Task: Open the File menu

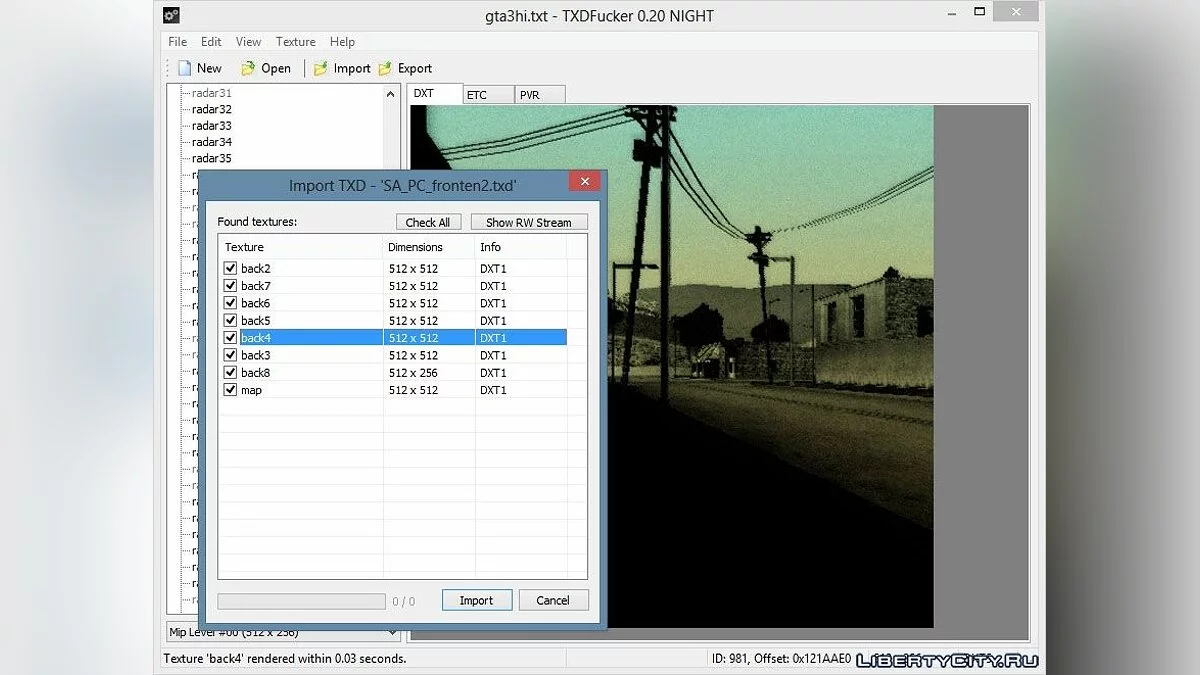Action: click(x=177, y=42)
